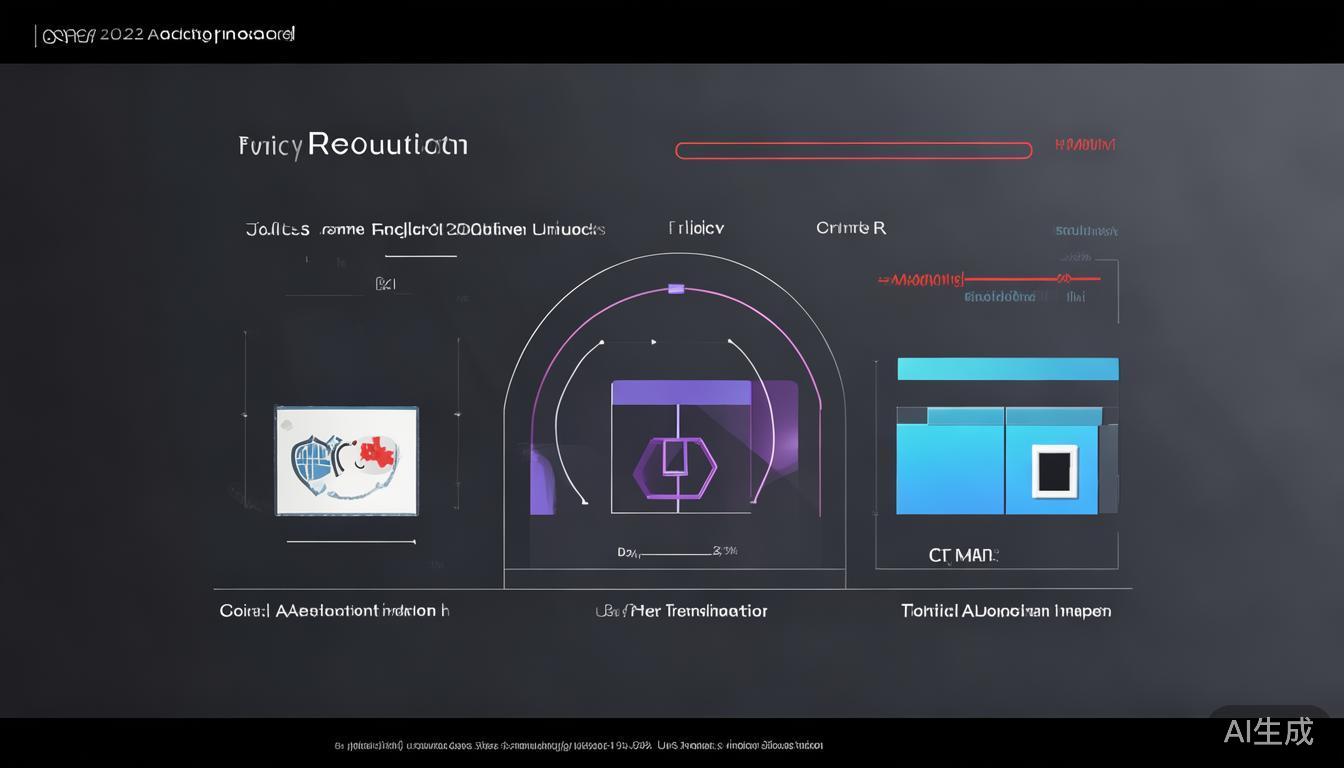Select the cyan bar above the blue panel

[1007, 369]
